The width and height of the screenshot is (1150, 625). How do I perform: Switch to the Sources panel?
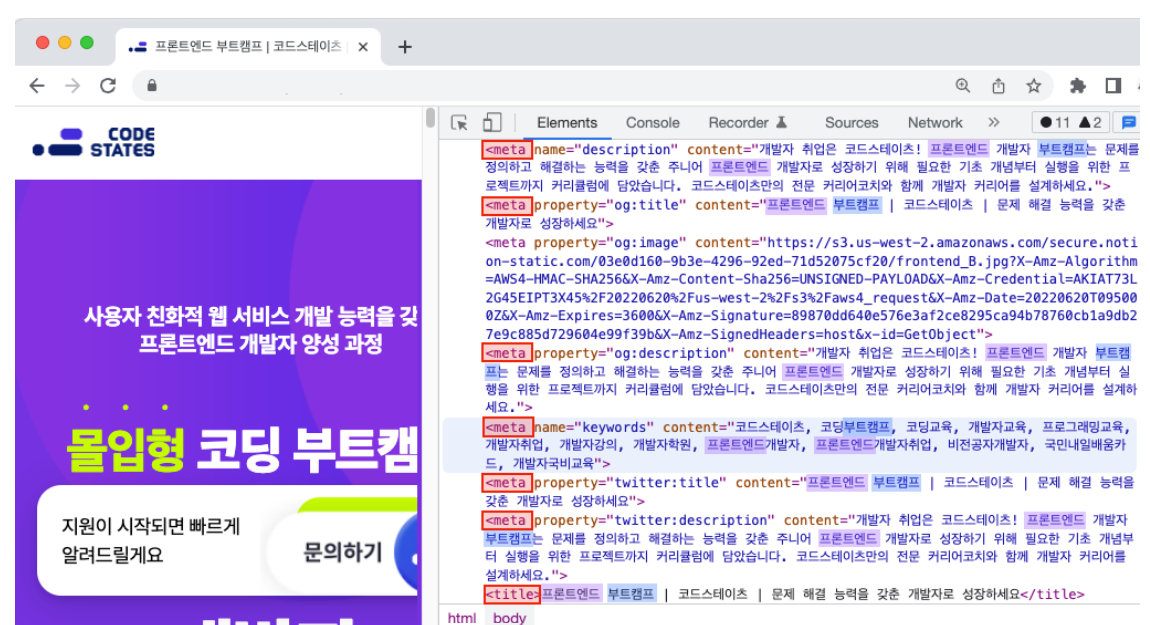pos(851,123)
